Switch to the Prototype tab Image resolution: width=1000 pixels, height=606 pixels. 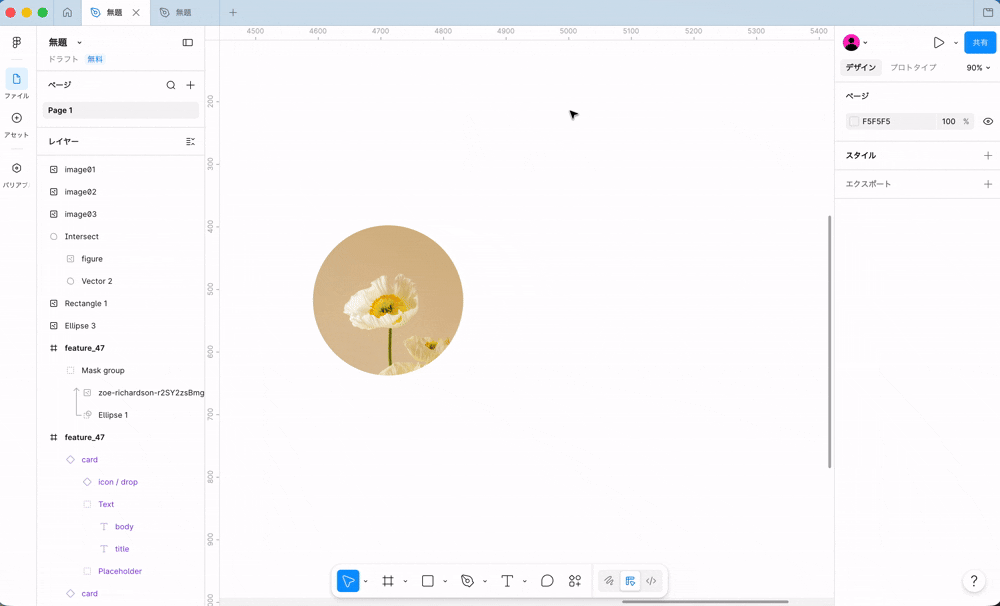913,68
